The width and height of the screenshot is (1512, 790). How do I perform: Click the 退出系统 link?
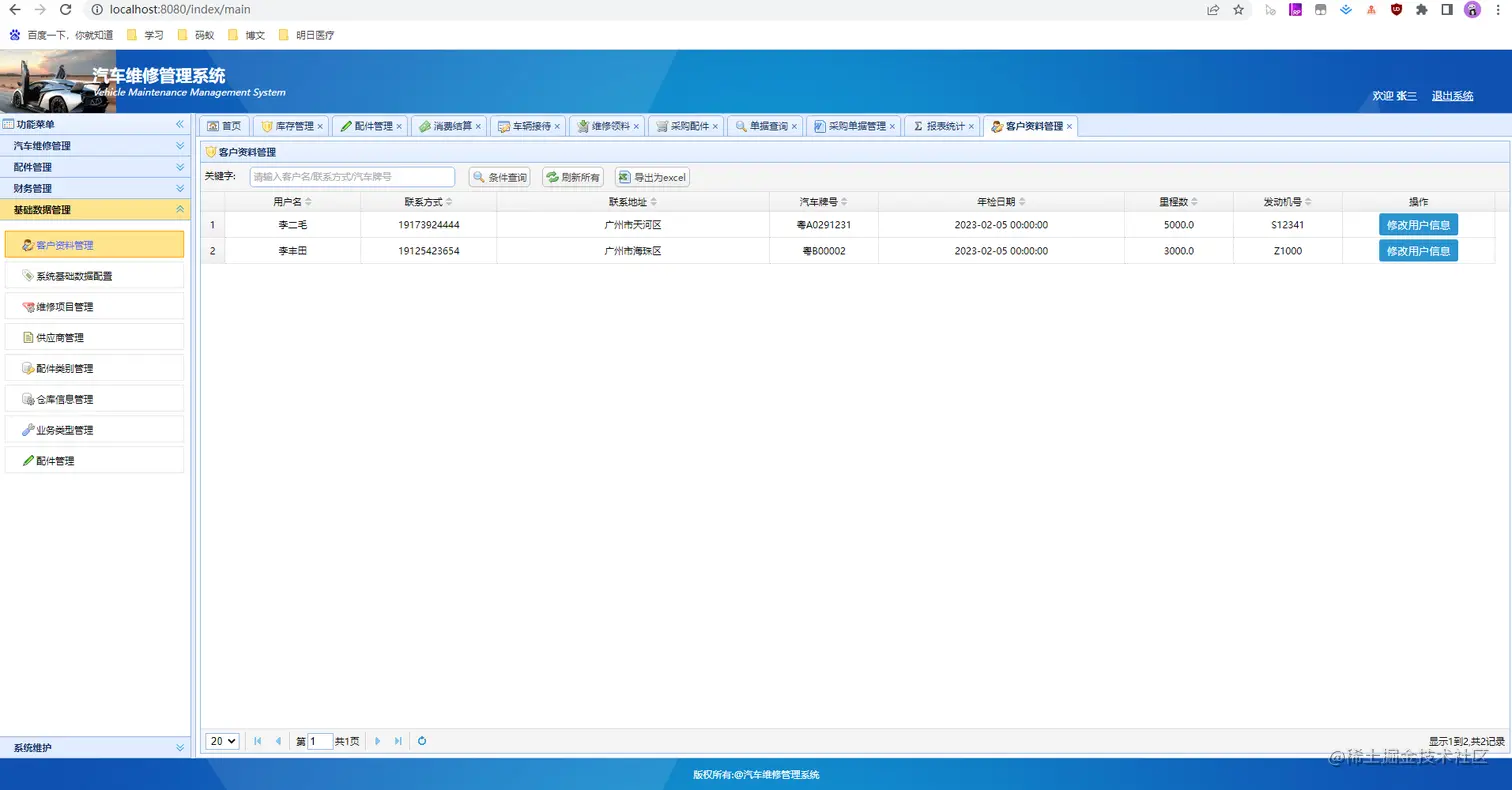(x=1451, y=94)
